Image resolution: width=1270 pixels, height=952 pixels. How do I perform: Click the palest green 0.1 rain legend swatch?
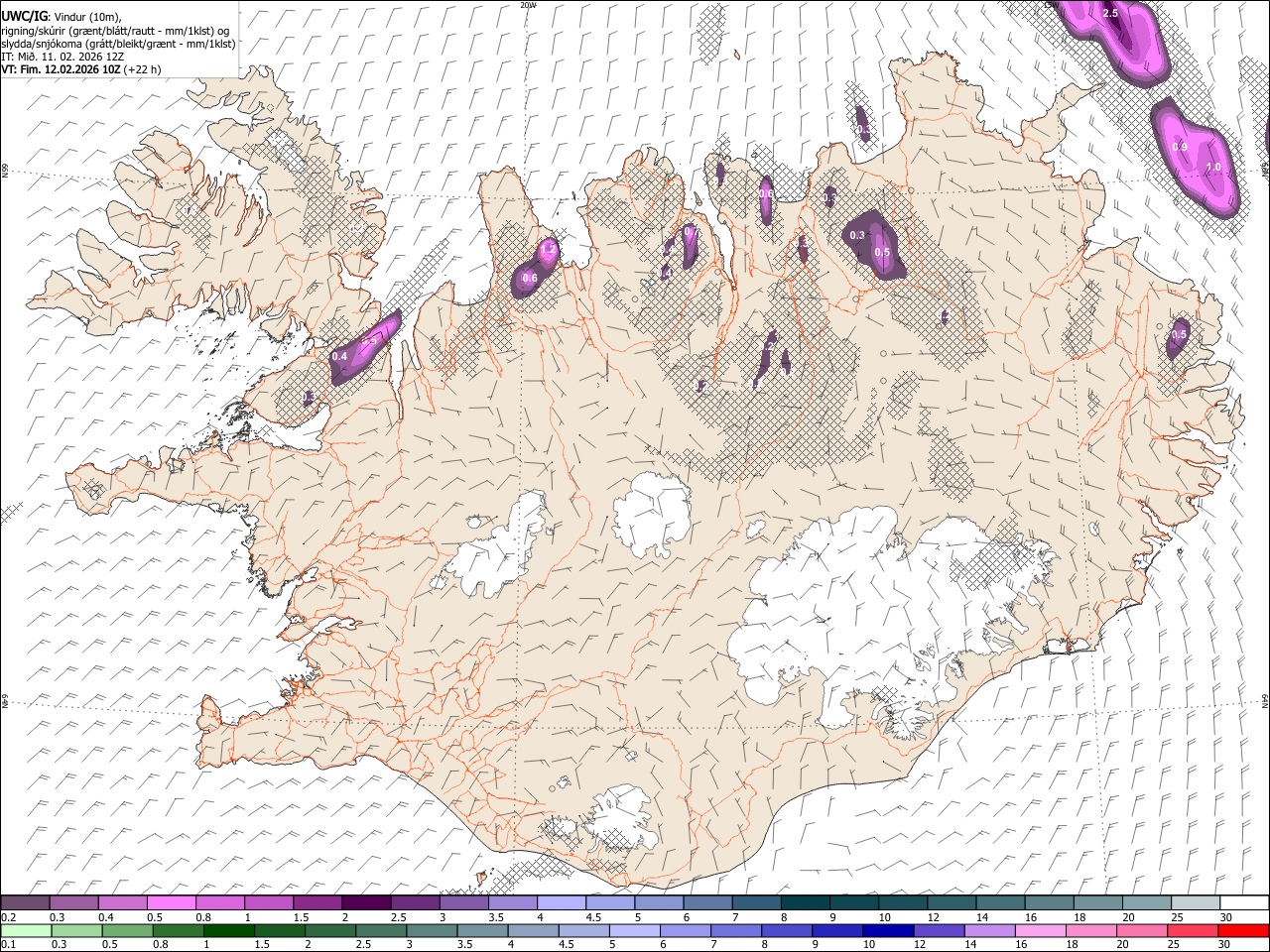(x=26, y=930)
